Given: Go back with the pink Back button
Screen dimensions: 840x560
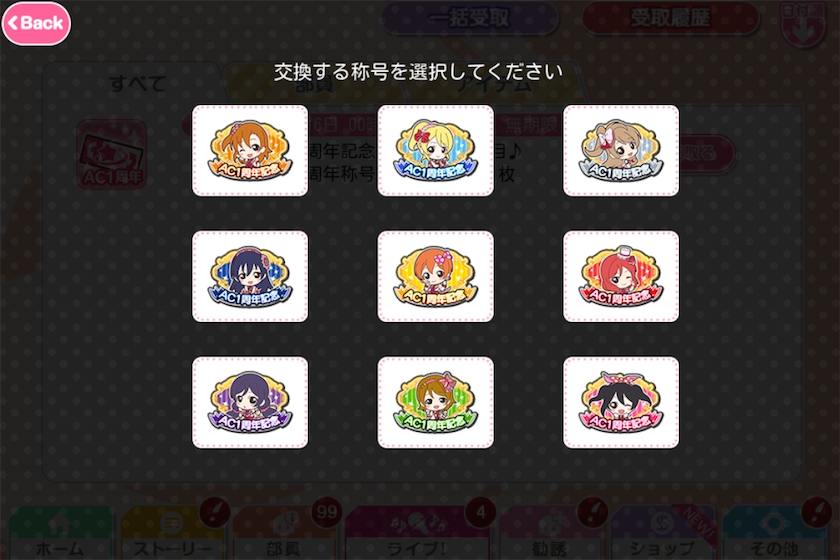Looking at the screenshot, I should click(x=36, y=23).
